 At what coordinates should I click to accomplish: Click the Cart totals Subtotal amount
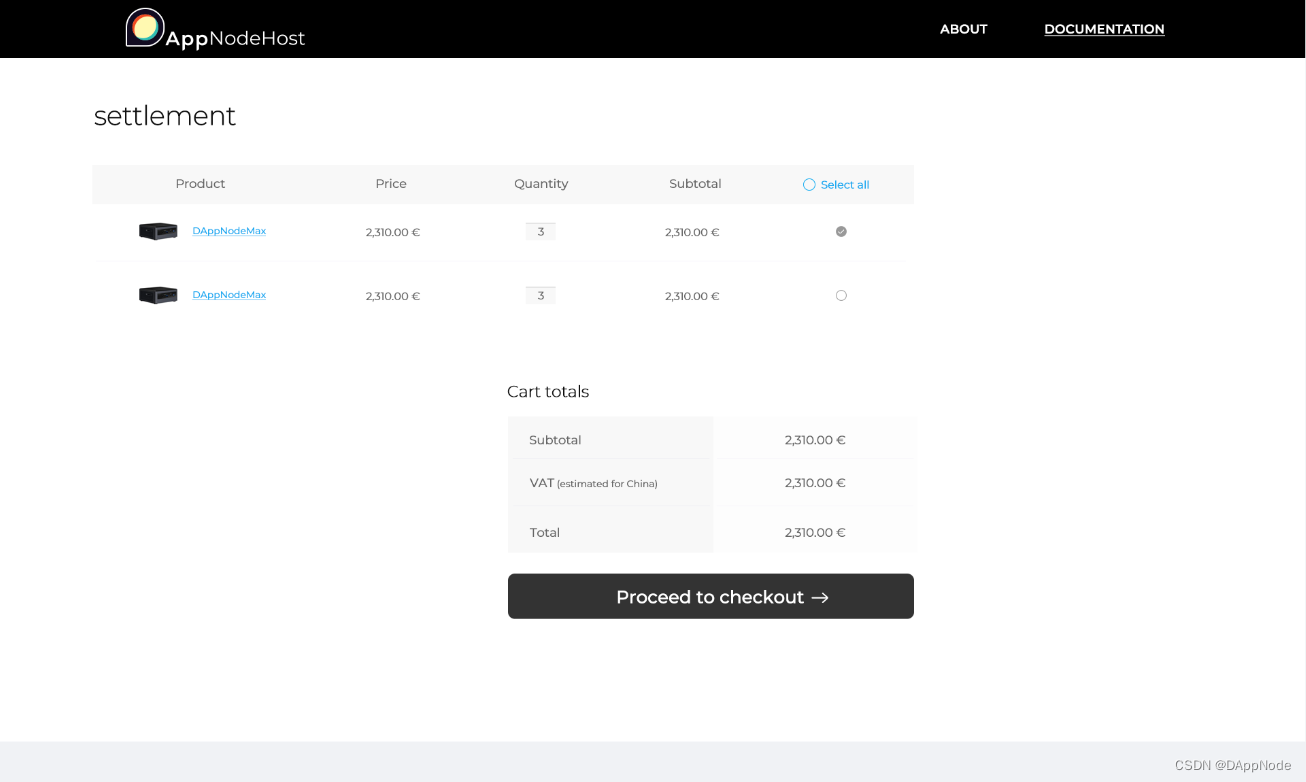pyautogui.click(x=815, y=440)
